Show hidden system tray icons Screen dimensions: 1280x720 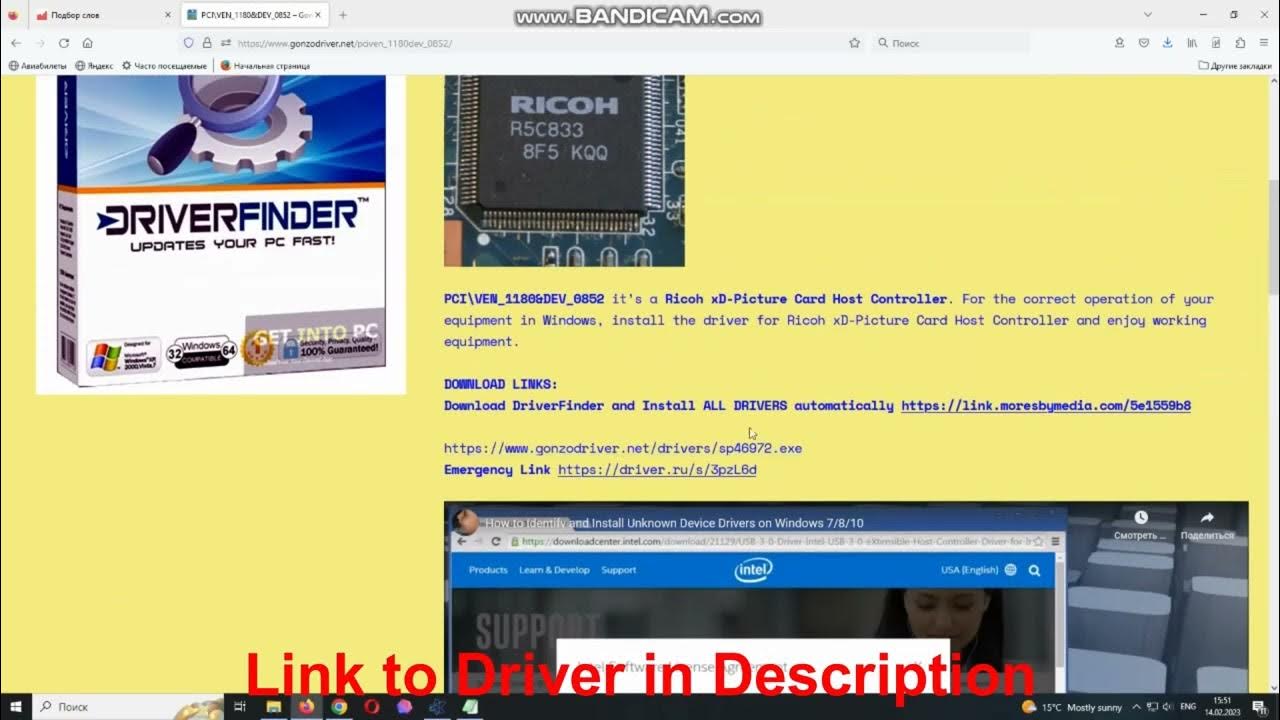click(x=1136, y=707)
